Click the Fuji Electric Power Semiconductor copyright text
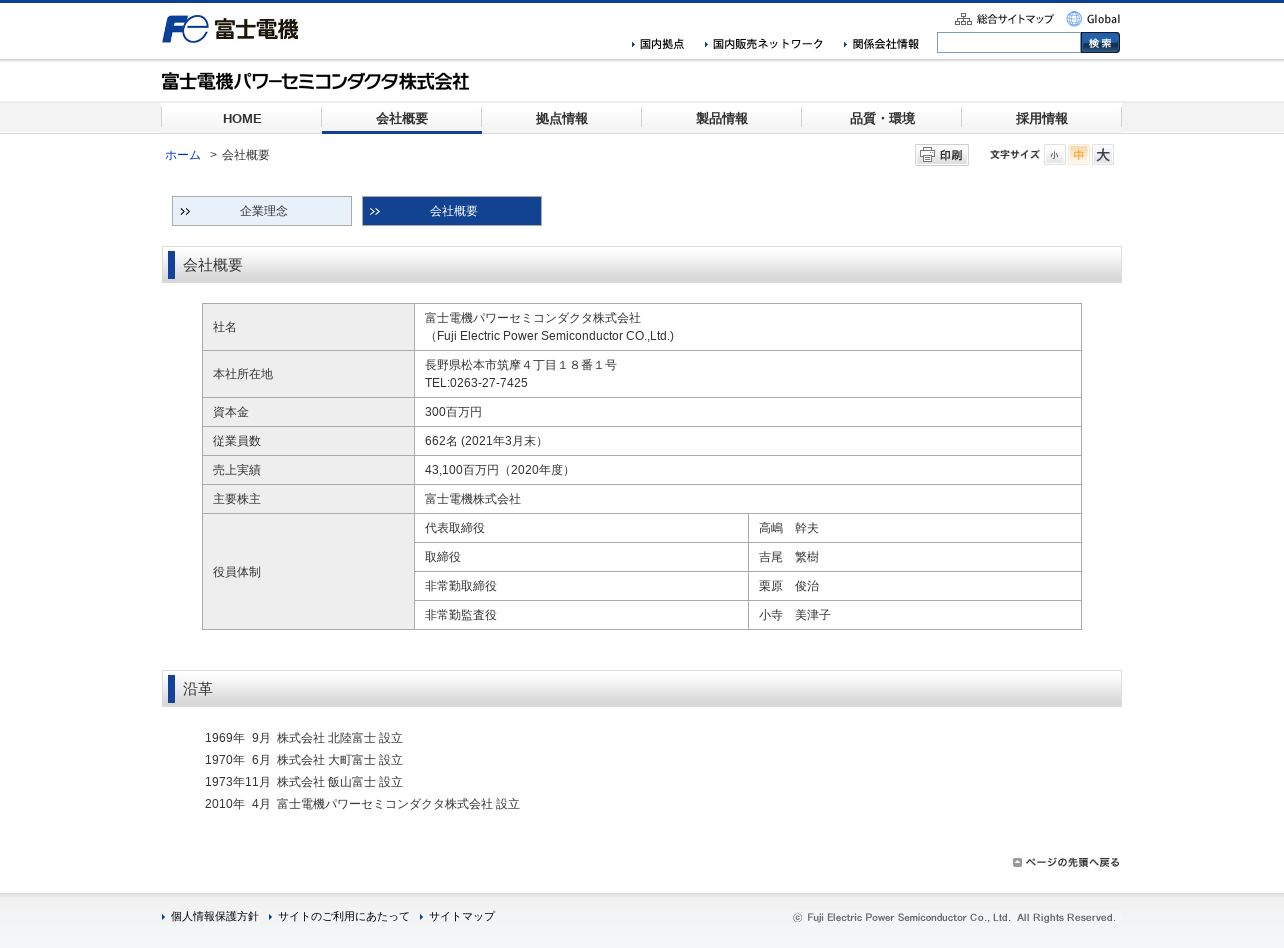Image resolution: width=1284 pixels, height=948 pixels. (x=954, y=917)
